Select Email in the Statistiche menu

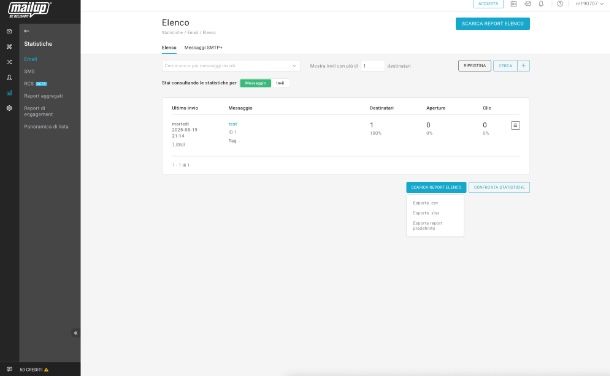[x=30, y=59]
